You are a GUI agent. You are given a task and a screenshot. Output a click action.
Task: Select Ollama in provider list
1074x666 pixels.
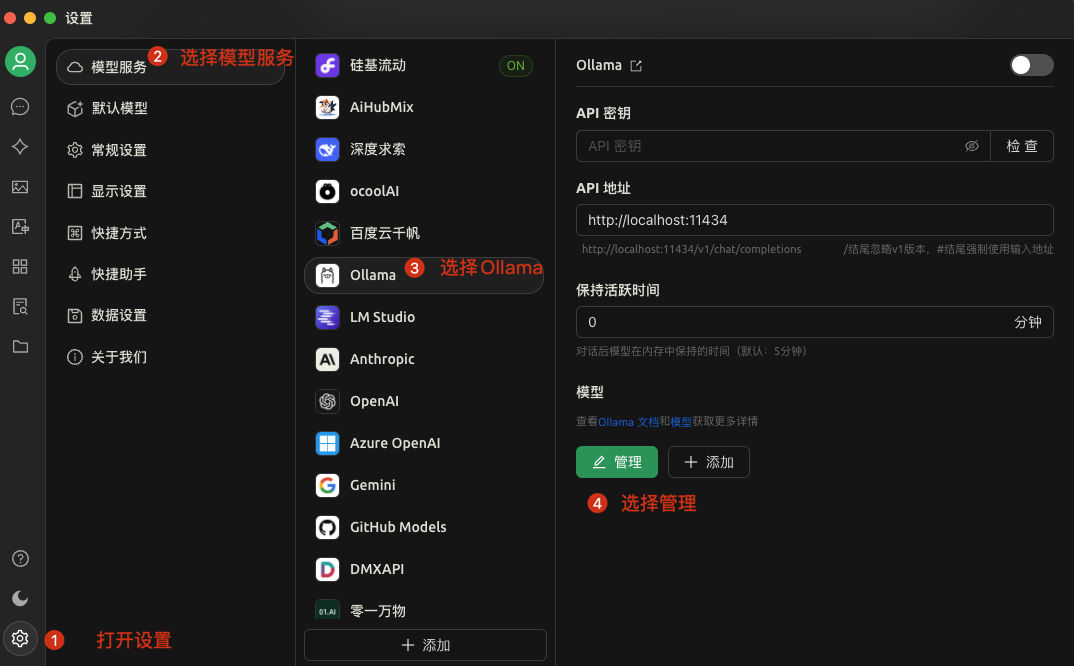pyautogui.click(x=424, y=275)
